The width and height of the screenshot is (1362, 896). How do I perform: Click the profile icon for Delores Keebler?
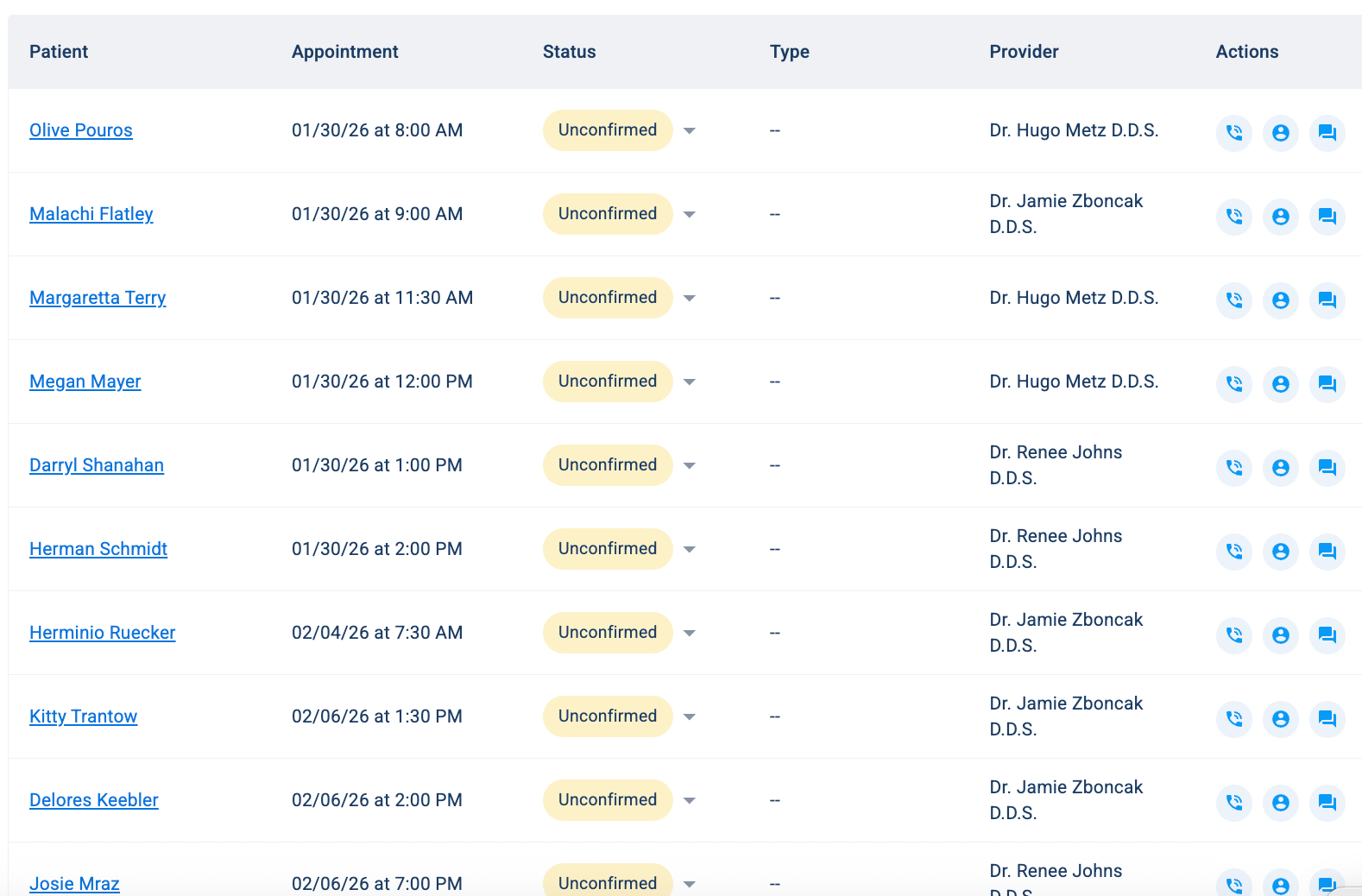click(1281, 803)
